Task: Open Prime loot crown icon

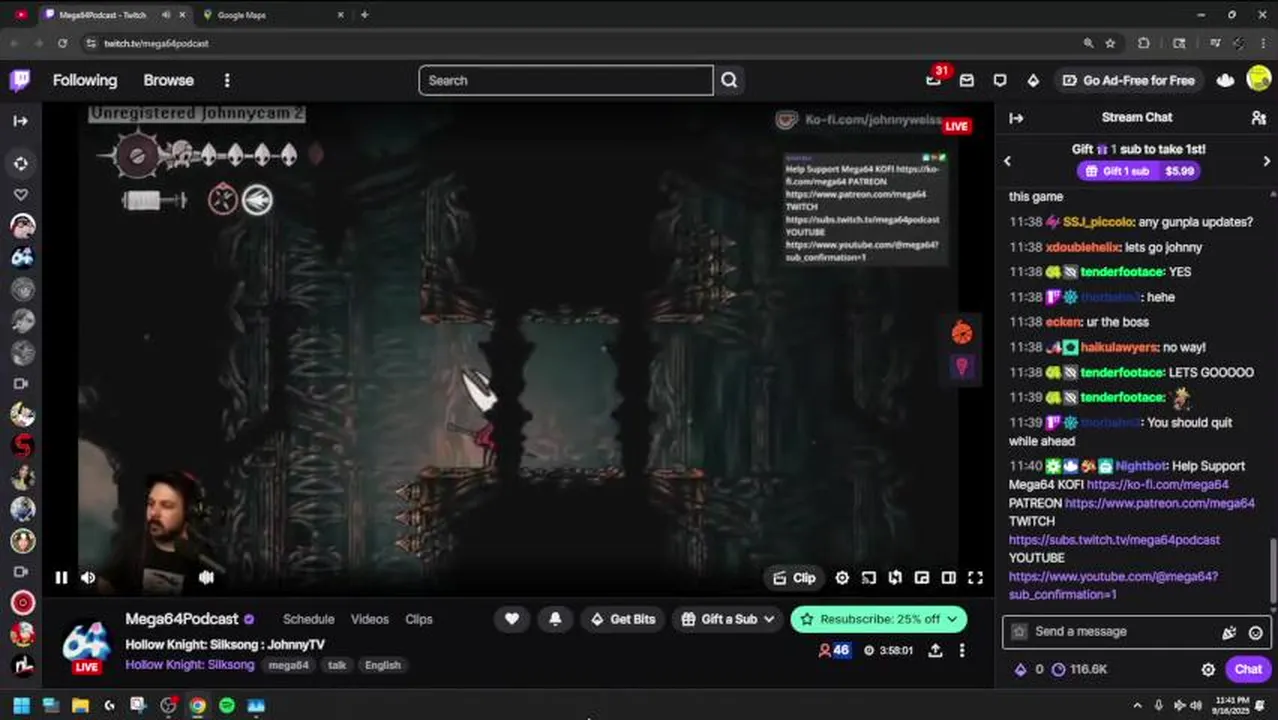Action: (x=1225, y=80)
